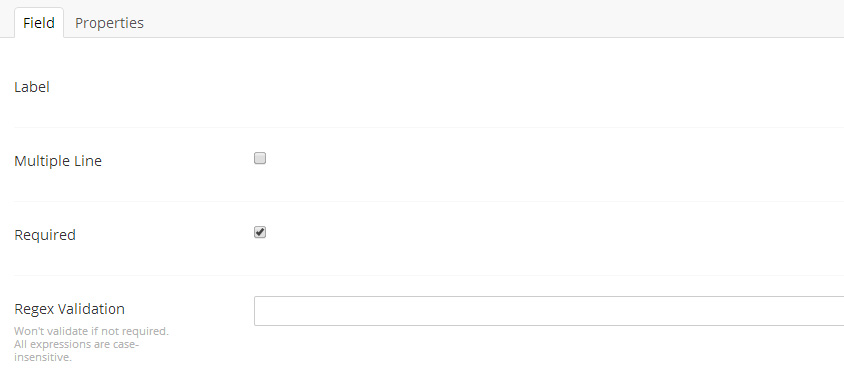
Task: Uncheck the Required checkbox
Action: (x=260, y=232)
